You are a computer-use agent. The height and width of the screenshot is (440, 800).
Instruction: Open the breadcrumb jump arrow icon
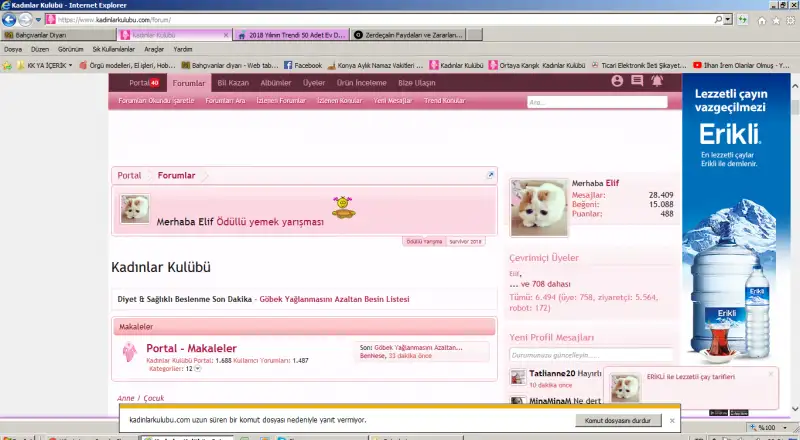click(x=490, y=175)
